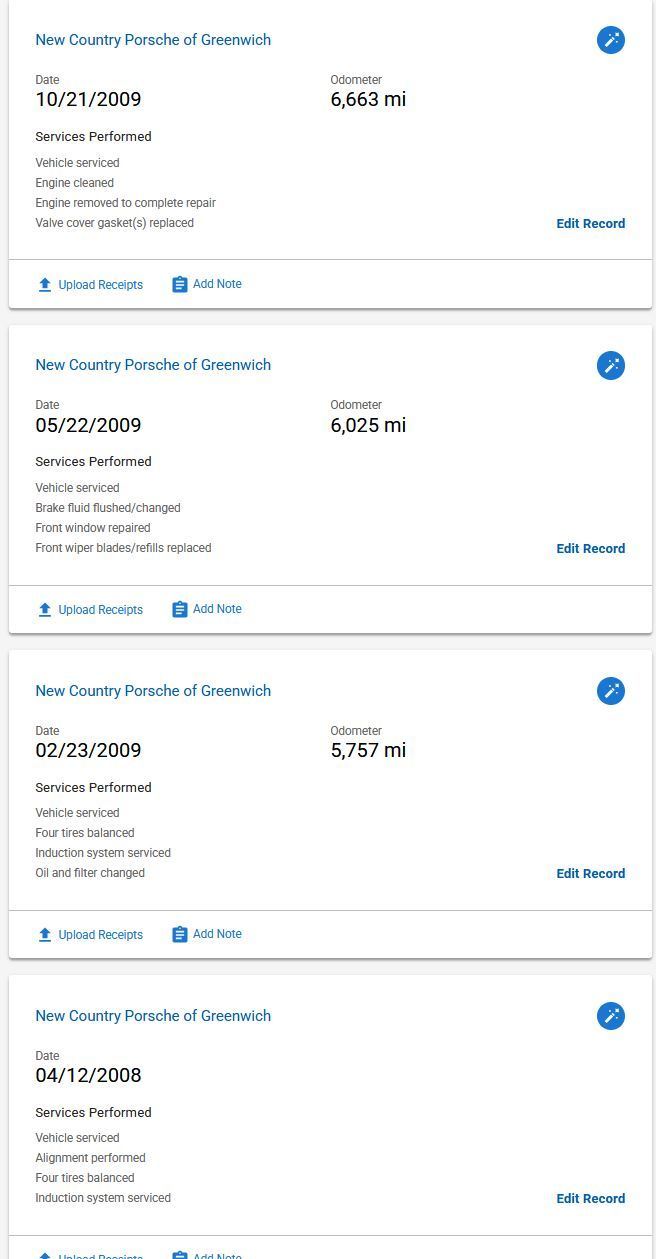Click magic wand icon on 02/23/2009 record
The height and width of the screenshot is (1259, 656).
(x=611, y=691)
